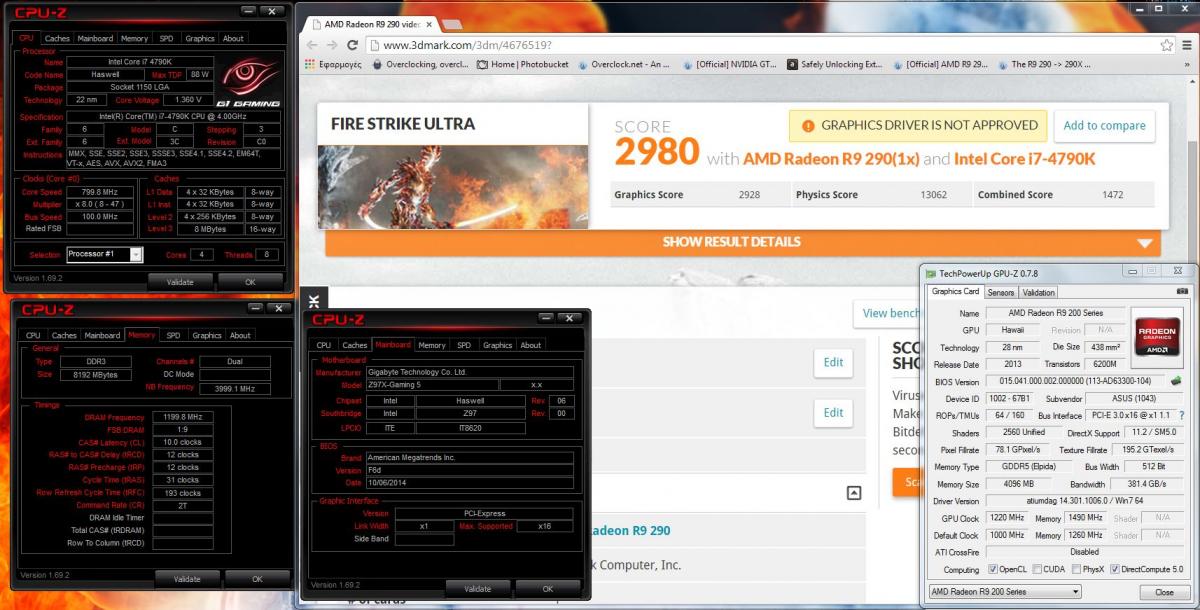Open the Overclock.net - An... bookmark
Screen dimensions: 1200x610
(622, 65)
